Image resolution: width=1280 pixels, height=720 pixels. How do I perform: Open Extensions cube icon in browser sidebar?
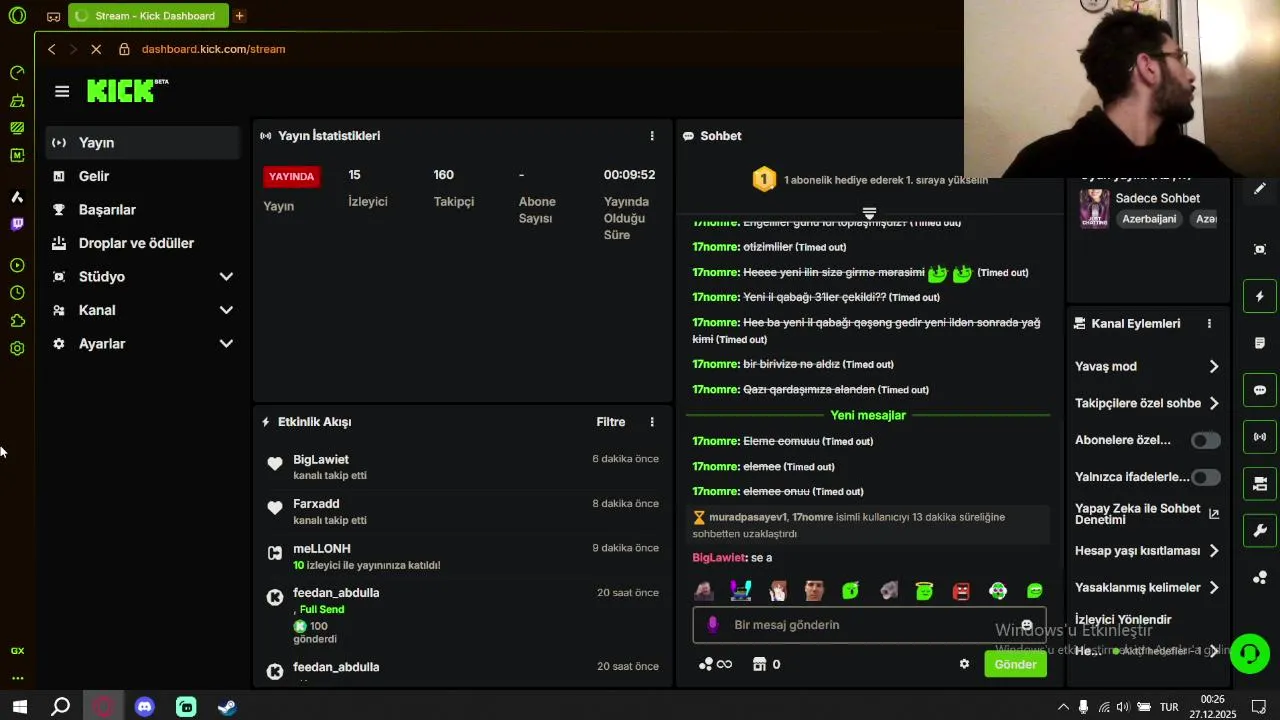tap(17, 321)
